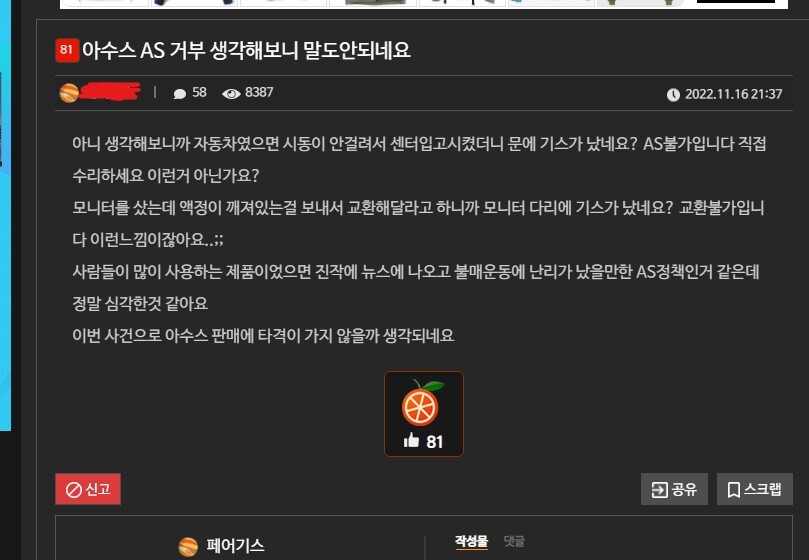This screenshot has width=809, height=560.
Task: Click the line 정말 심각한것 같아요
Action: point(140,303)
